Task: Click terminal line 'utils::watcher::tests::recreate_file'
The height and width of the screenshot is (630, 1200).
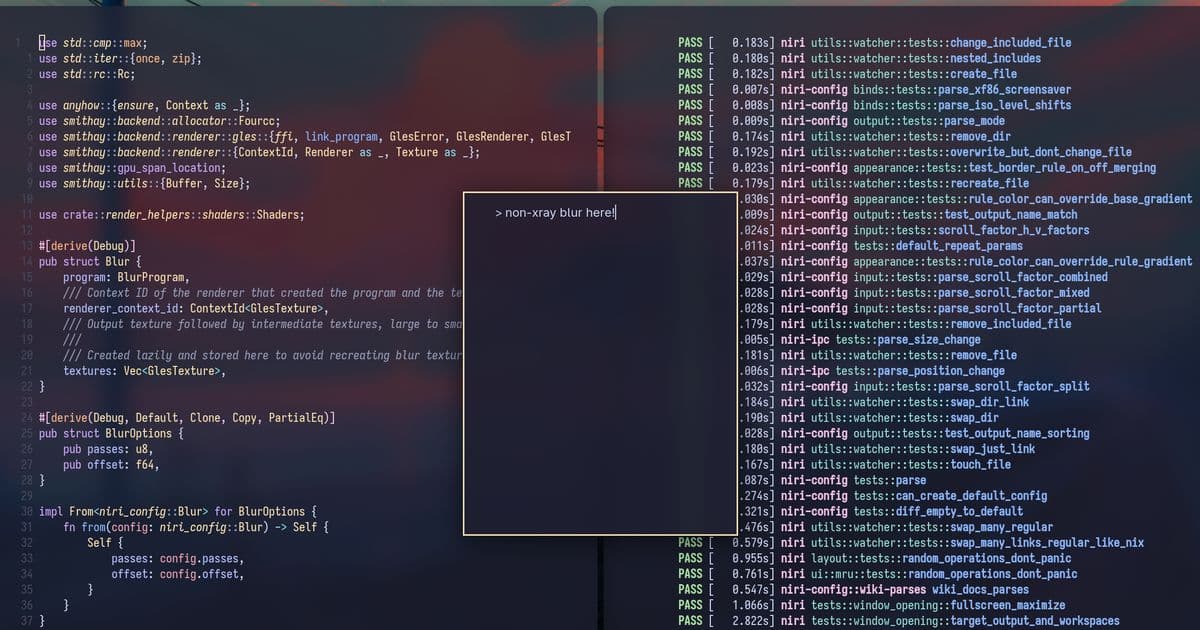Action: coord(920,184)
